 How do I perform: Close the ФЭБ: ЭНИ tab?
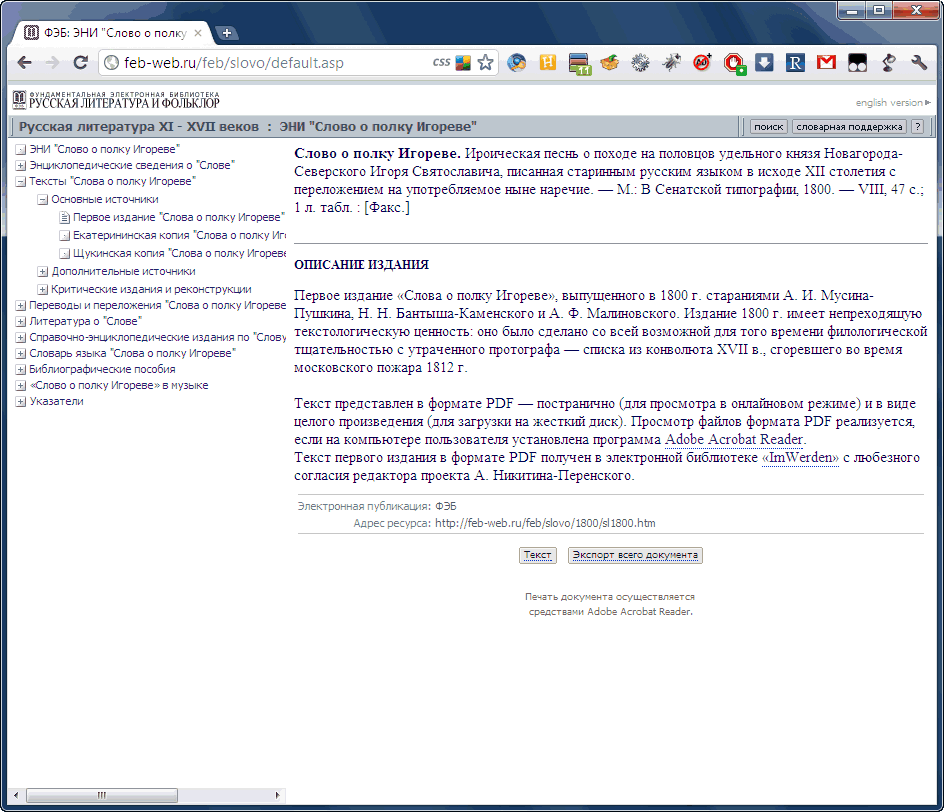[x=197, y=33]
